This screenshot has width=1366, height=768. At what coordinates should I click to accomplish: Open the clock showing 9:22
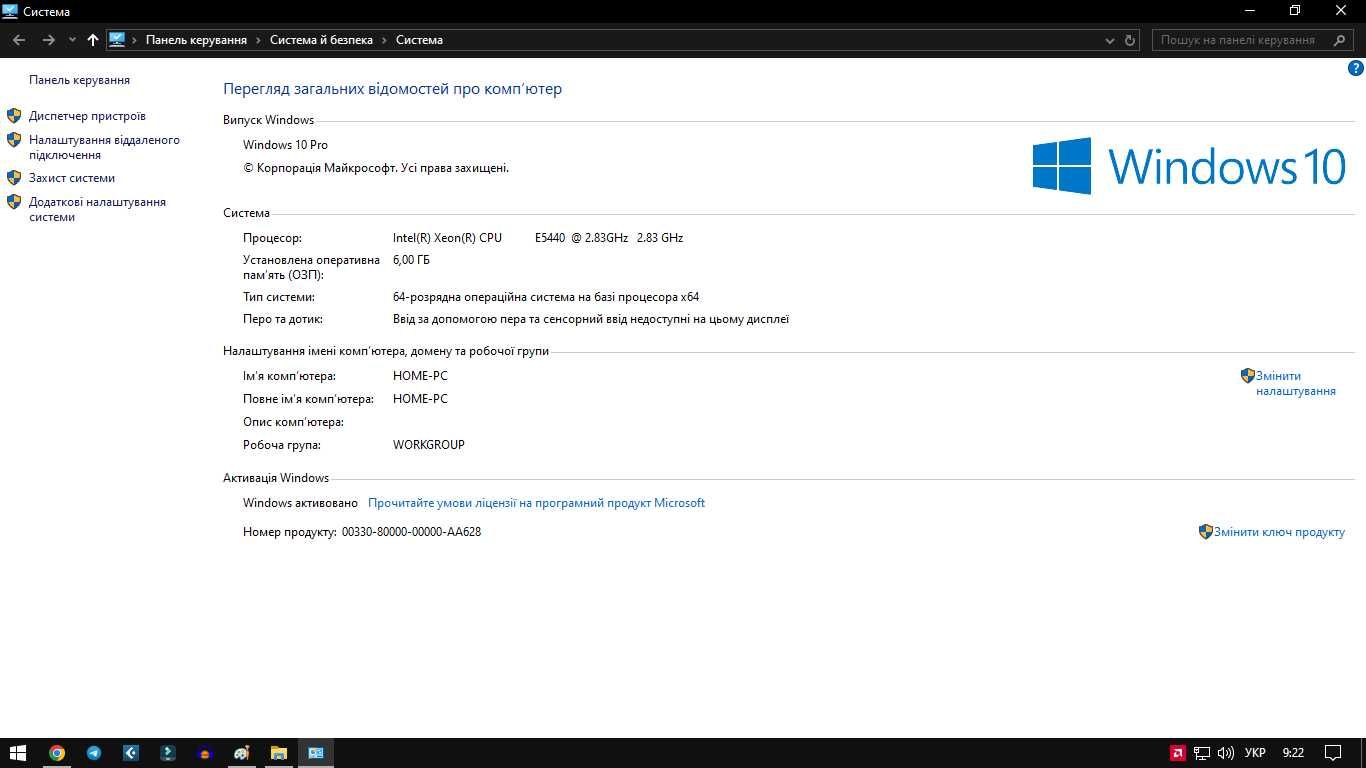(x=1293, y=753)
